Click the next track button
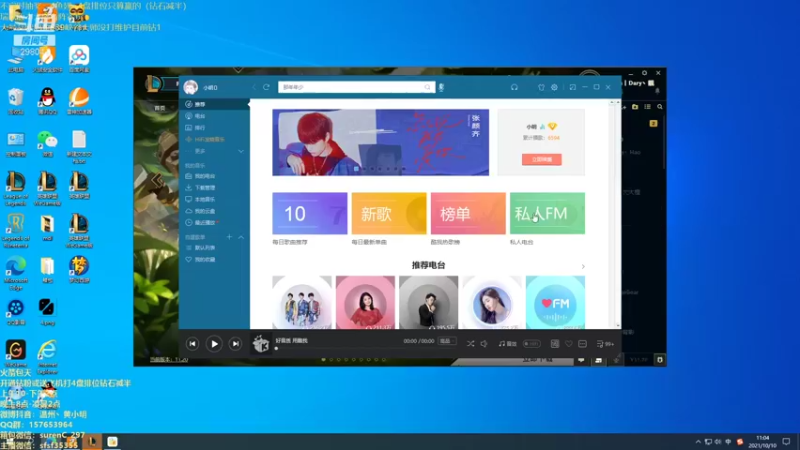This screenshot has width=800, height=450. coord(235,344)
